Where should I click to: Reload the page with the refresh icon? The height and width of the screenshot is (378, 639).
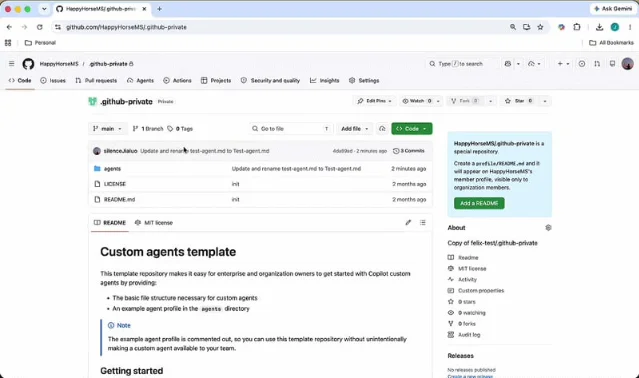[40, 27]
